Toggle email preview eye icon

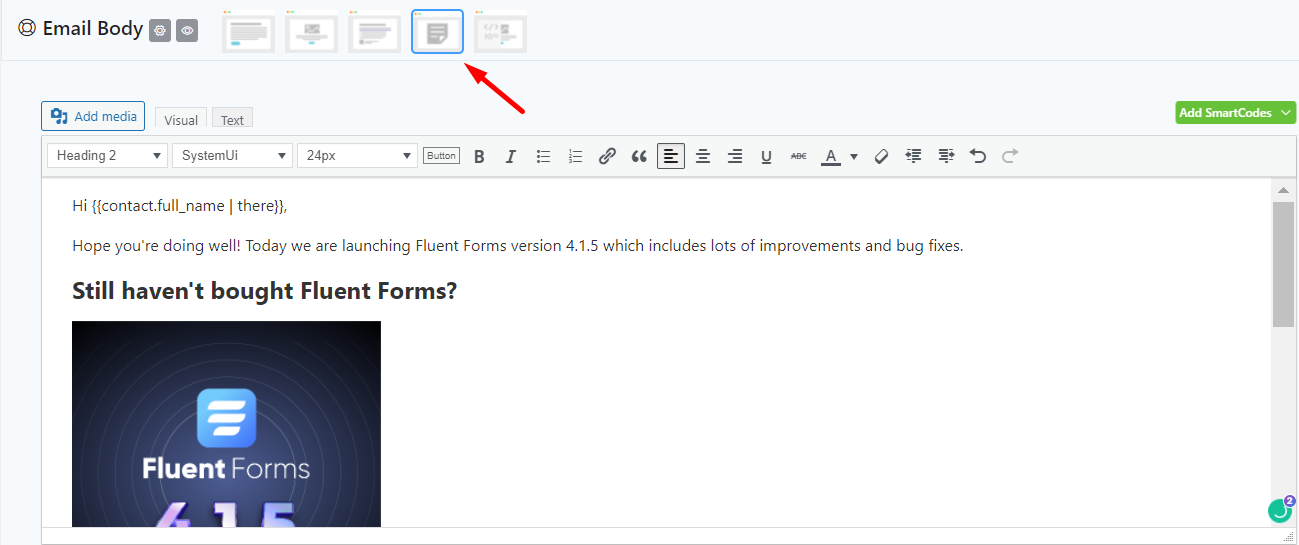coord(187,31)
